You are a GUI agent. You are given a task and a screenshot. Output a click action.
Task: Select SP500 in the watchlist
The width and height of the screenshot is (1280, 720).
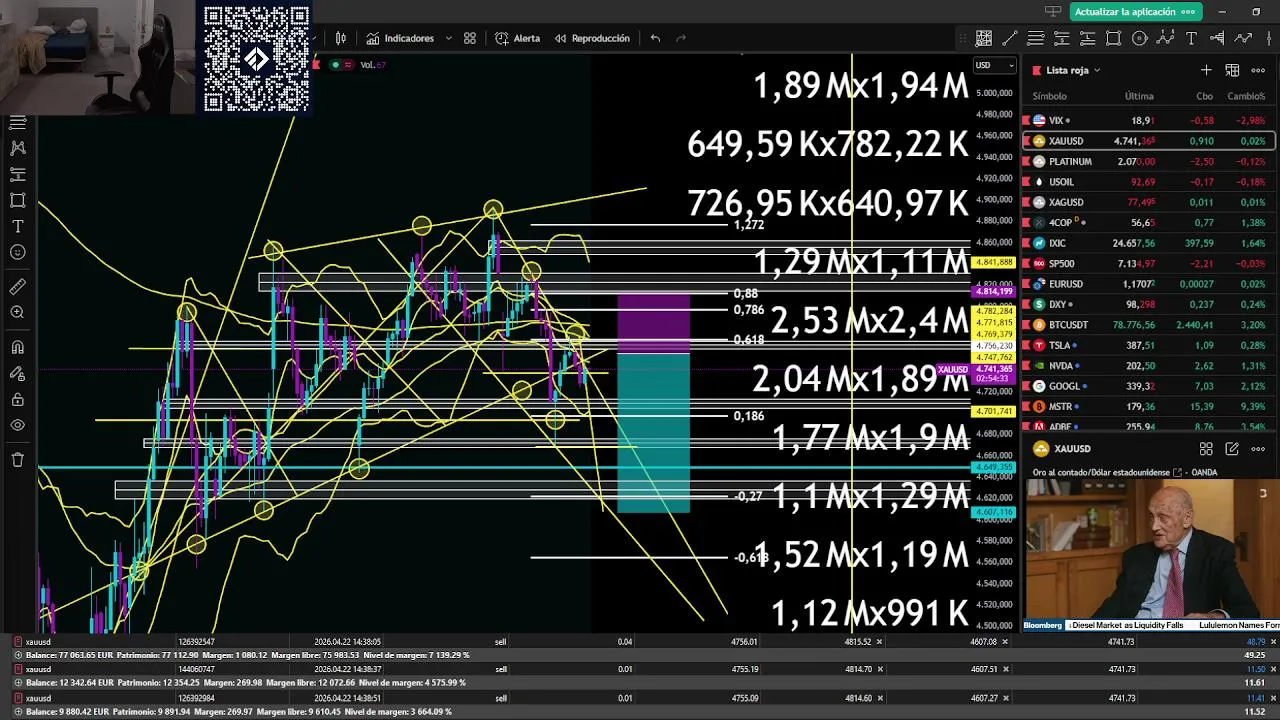click(1149, 263)
